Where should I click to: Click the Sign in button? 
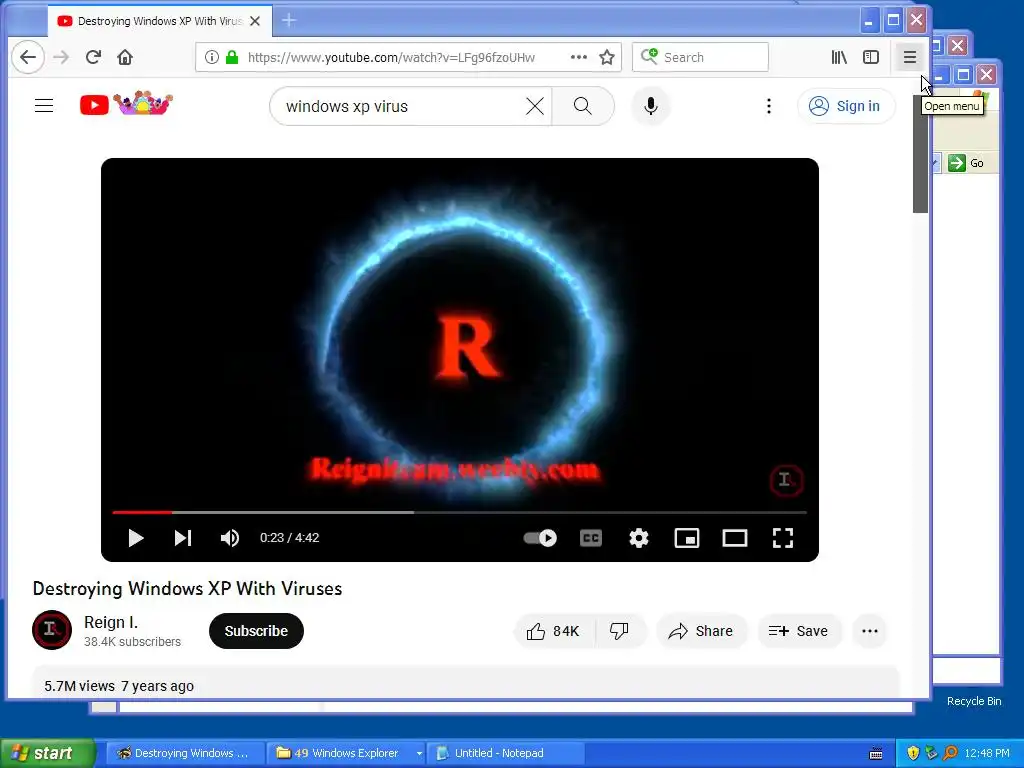point(846,106)
